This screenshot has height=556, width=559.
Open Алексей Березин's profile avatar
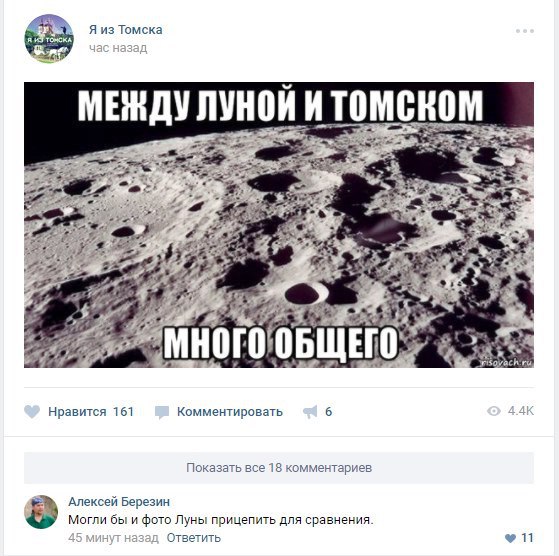tap(41, 512)
